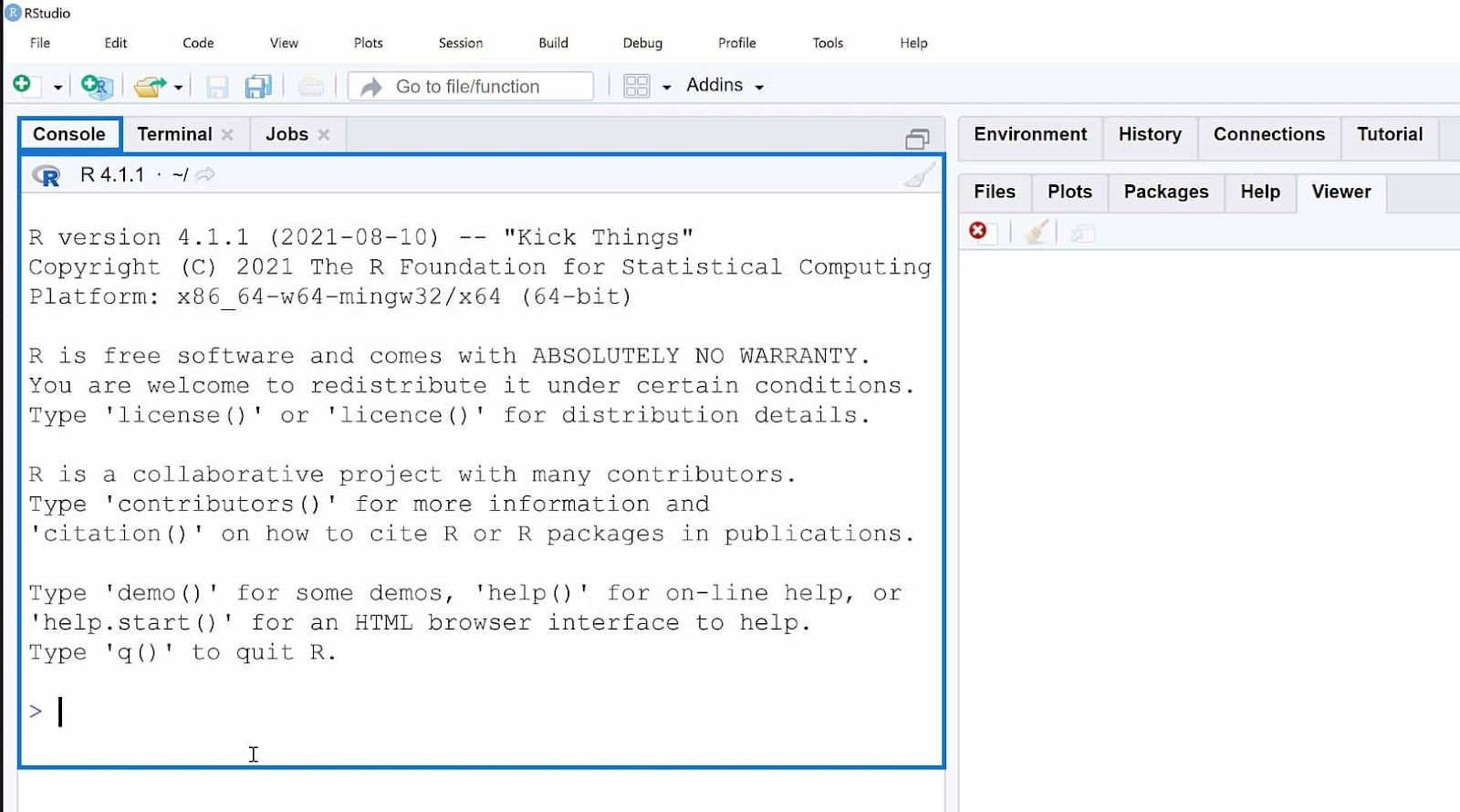Clear the console with broom icon
The image size is (1460, 812).
tap(919, 175)
